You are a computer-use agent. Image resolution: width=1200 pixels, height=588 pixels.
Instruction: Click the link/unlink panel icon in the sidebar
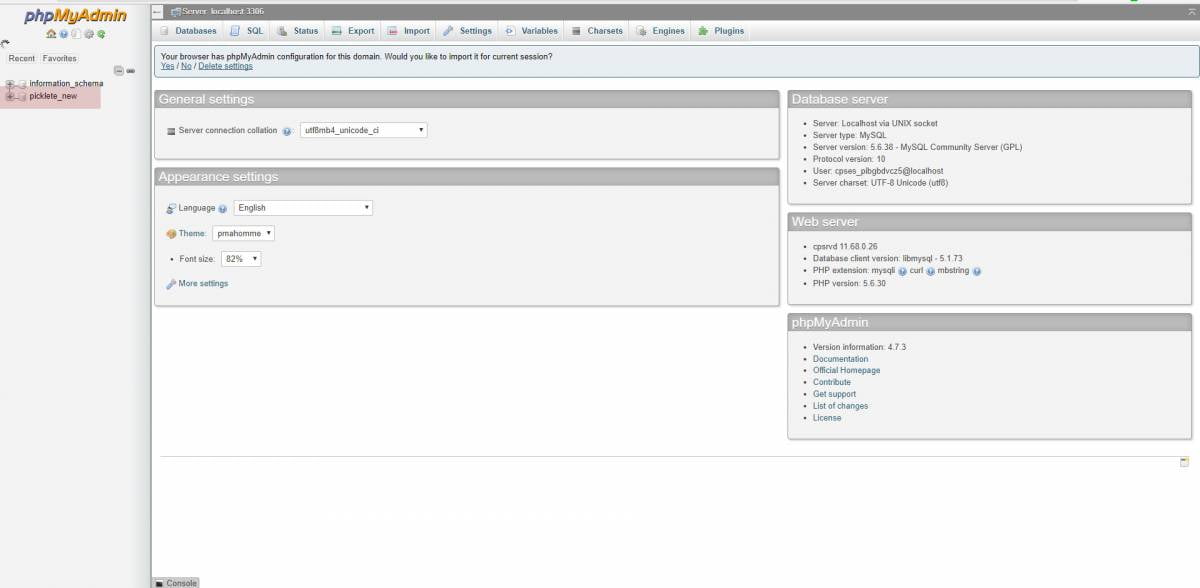point(131,70)
